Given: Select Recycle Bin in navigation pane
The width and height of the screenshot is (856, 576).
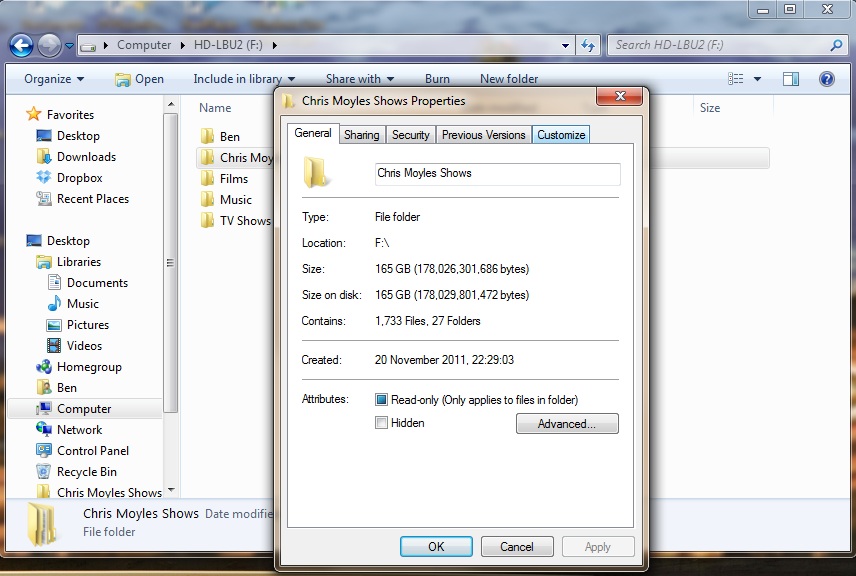Looking at the screenshot, I should (x=86, y=472).
